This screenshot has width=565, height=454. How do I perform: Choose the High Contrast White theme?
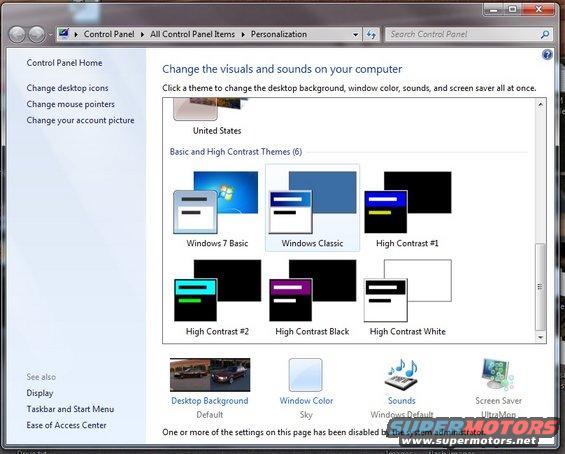408,297
